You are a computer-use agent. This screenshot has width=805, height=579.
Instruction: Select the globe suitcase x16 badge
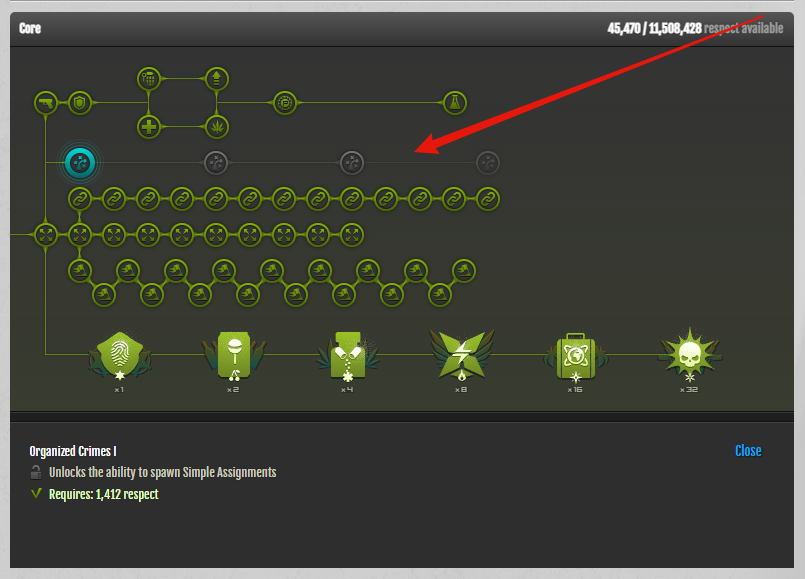(x=576, y=358)
